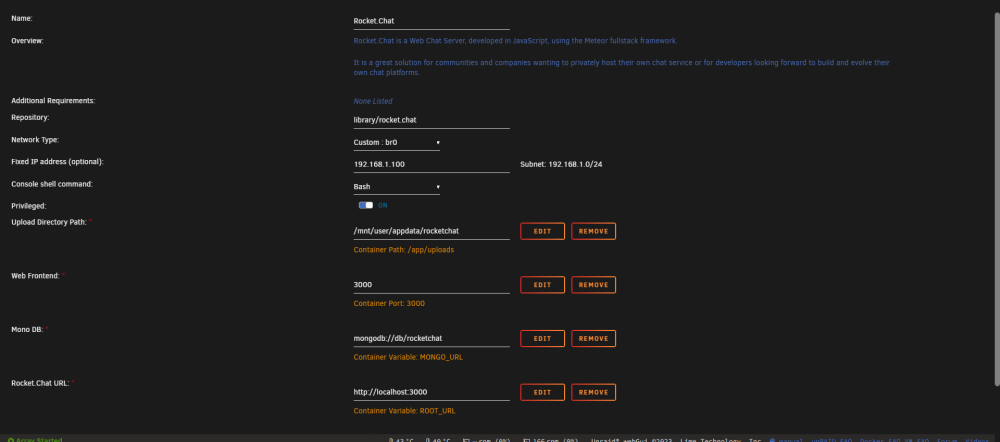Click the 'Network Type:' label
This screenshot has width=1000, height=442.
(35, 139)
